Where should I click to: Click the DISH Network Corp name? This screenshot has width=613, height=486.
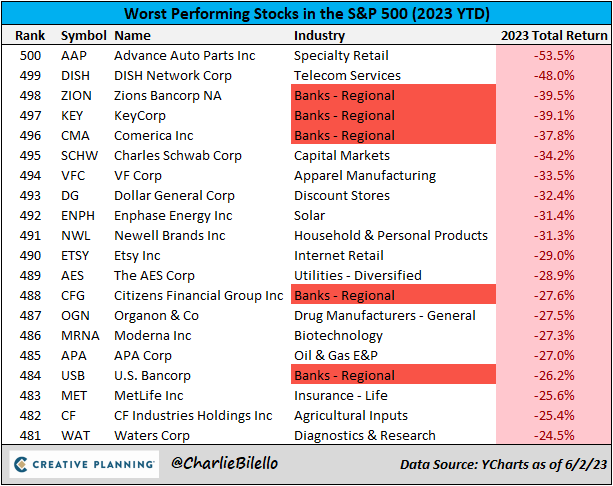(x=174, y=75)
